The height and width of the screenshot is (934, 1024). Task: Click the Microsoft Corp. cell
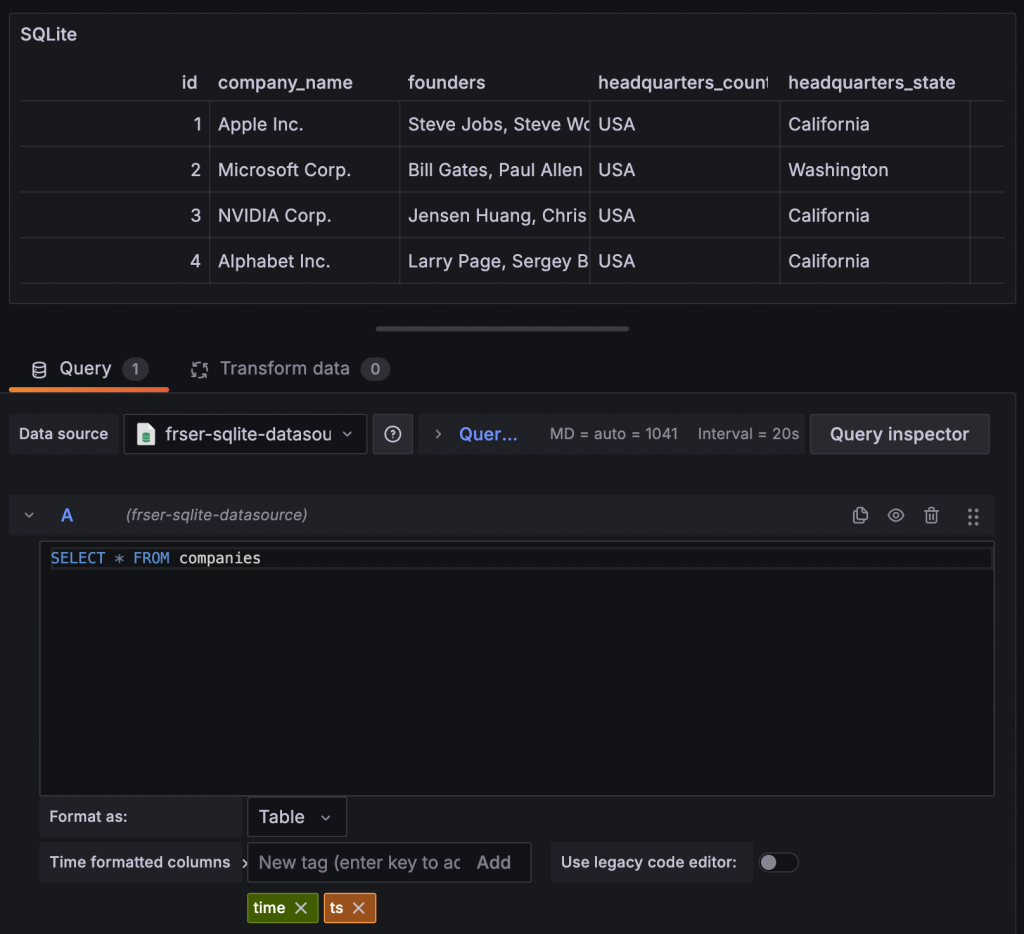(304, 170)
